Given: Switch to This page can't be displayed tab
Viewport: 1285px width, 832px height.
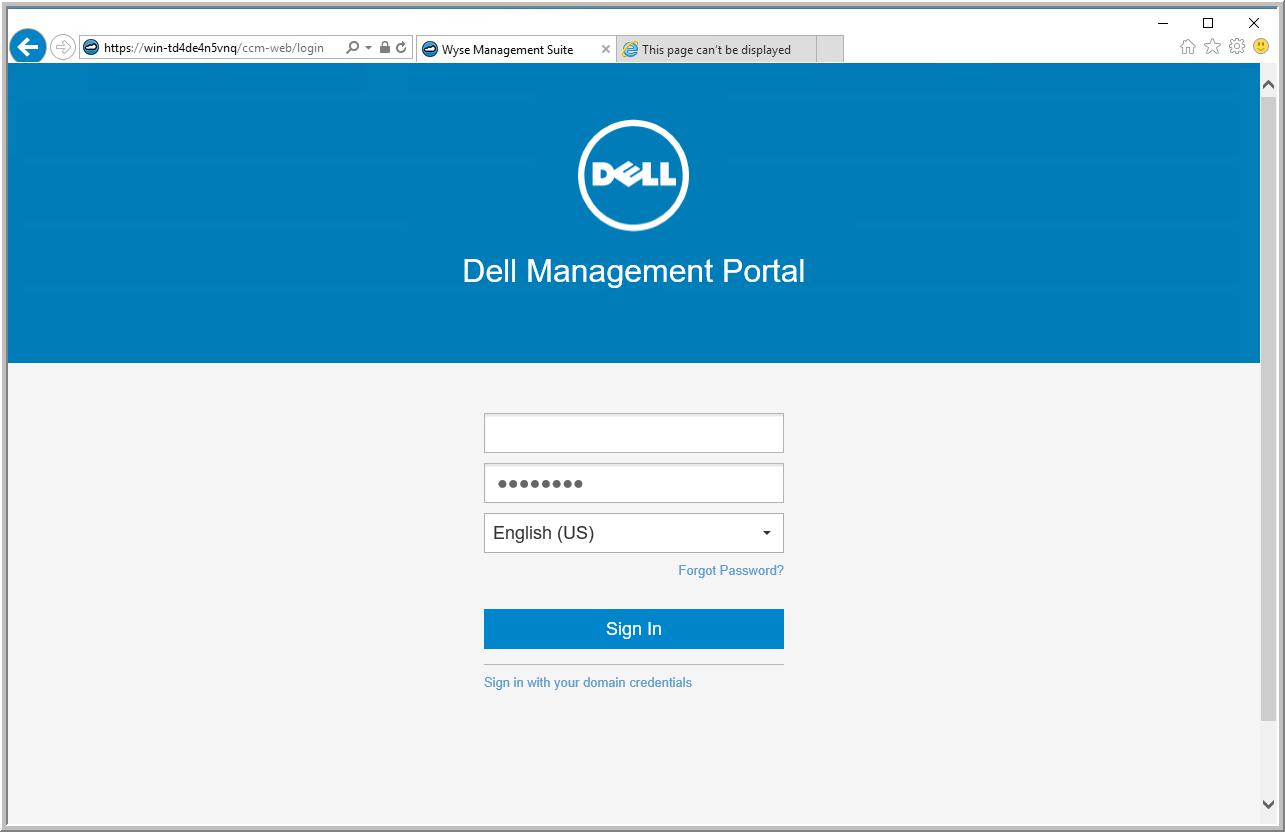Looking at the screenshot, I should click(x=717, y=49).
